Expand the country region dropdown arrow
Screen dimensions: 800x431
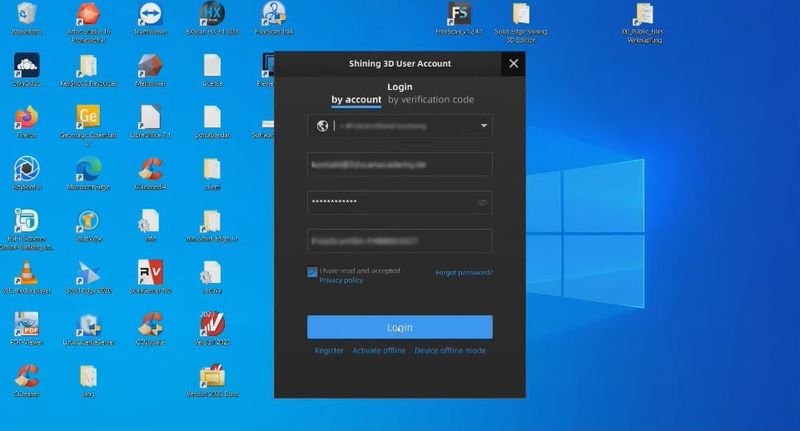tap(484, 126)
